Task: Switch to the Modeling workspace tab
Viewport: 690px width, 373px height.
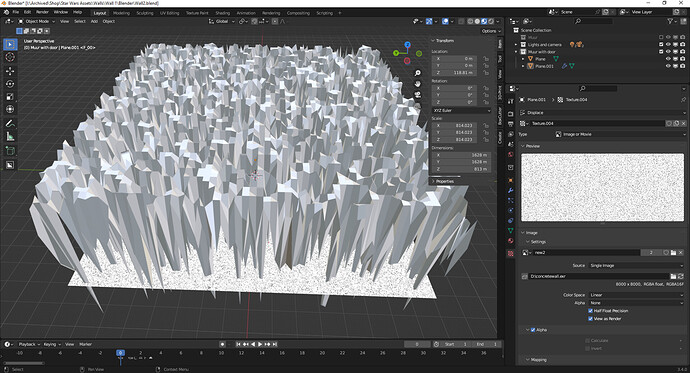Action: 121,13
